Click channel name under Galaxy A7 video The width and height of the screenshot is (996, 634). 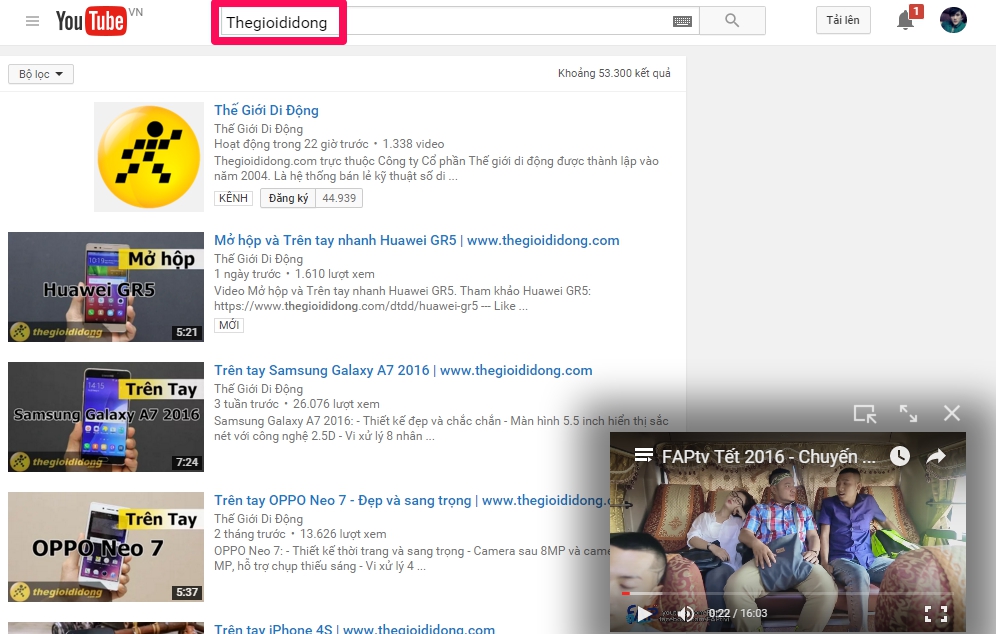(x=259, y=389)
